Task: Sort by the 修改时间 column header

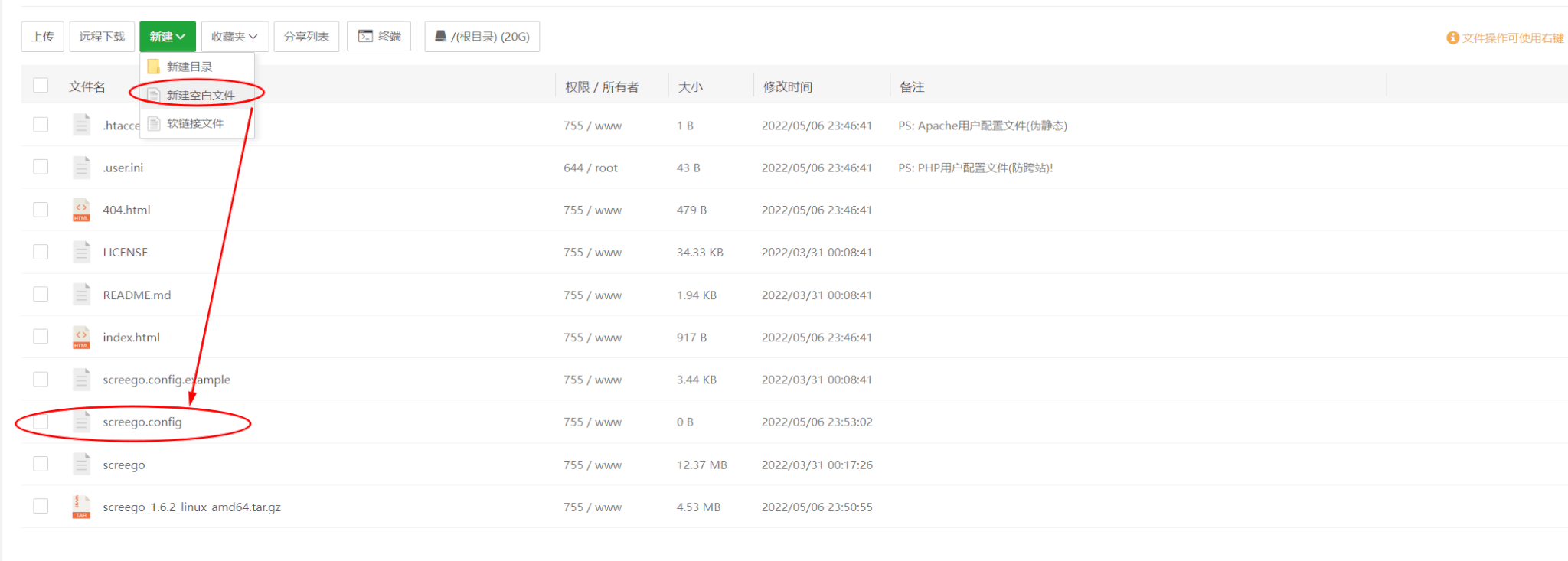Action: pos(788,86)
